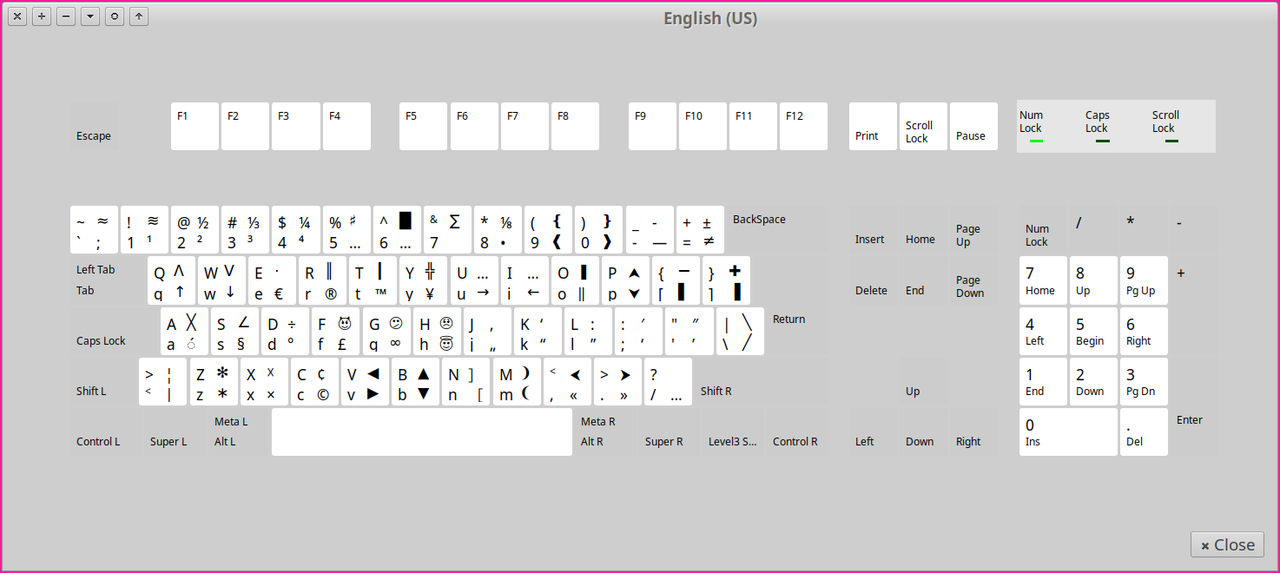Click the space bar
The image size is (1280, 573).
click(x=422, y=432)
